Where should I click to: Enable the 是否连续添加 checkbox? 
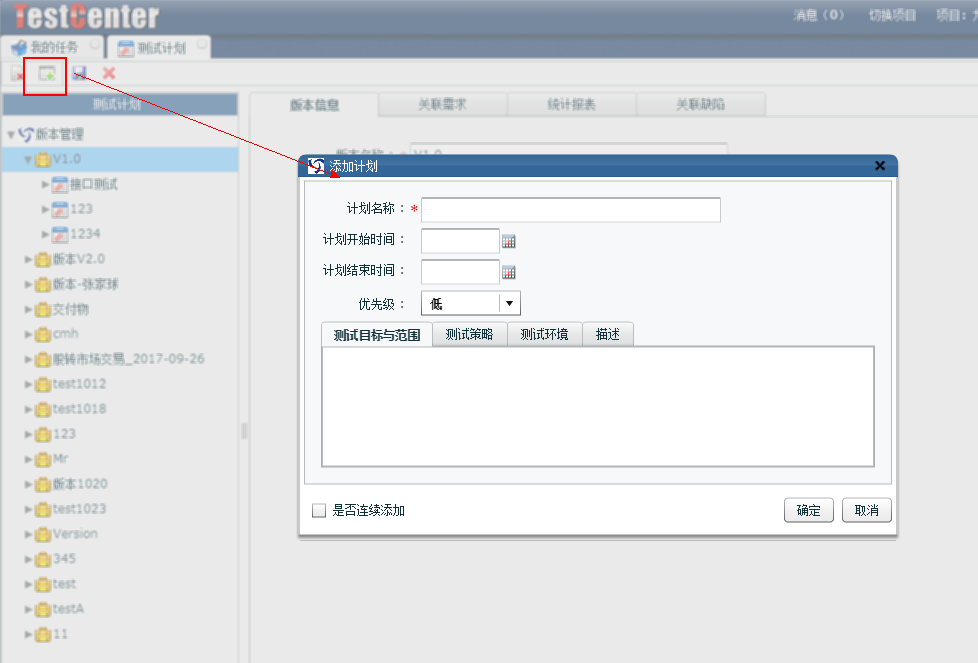coord(319,511)
